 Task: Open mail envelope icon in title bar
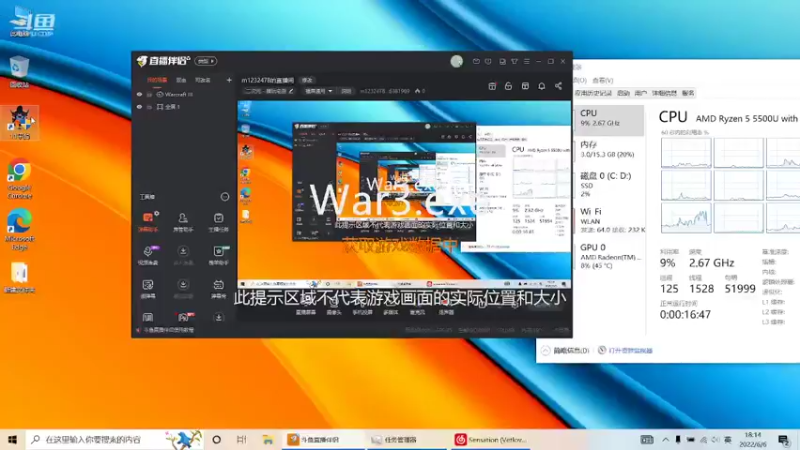point(476,61)
